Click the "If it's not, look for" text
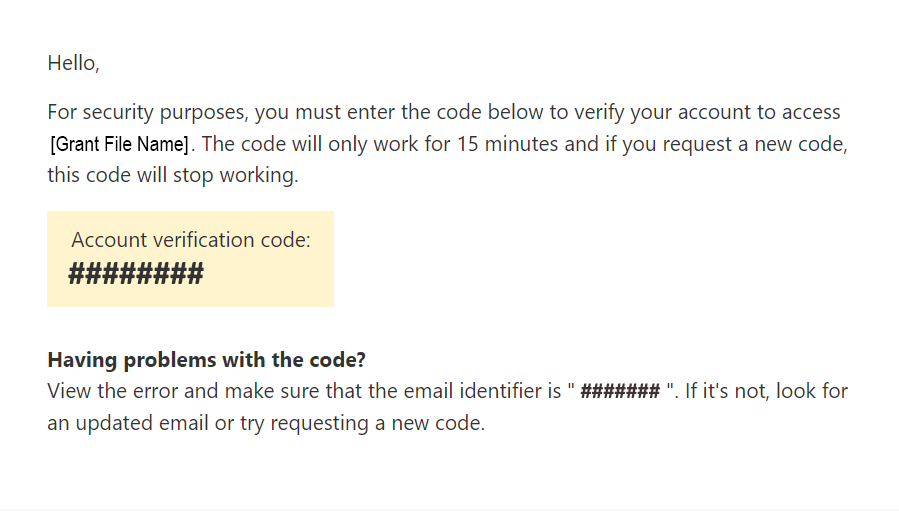Image resolution: width=899 pixels, height=511 pixels. [x=766, y=391]
